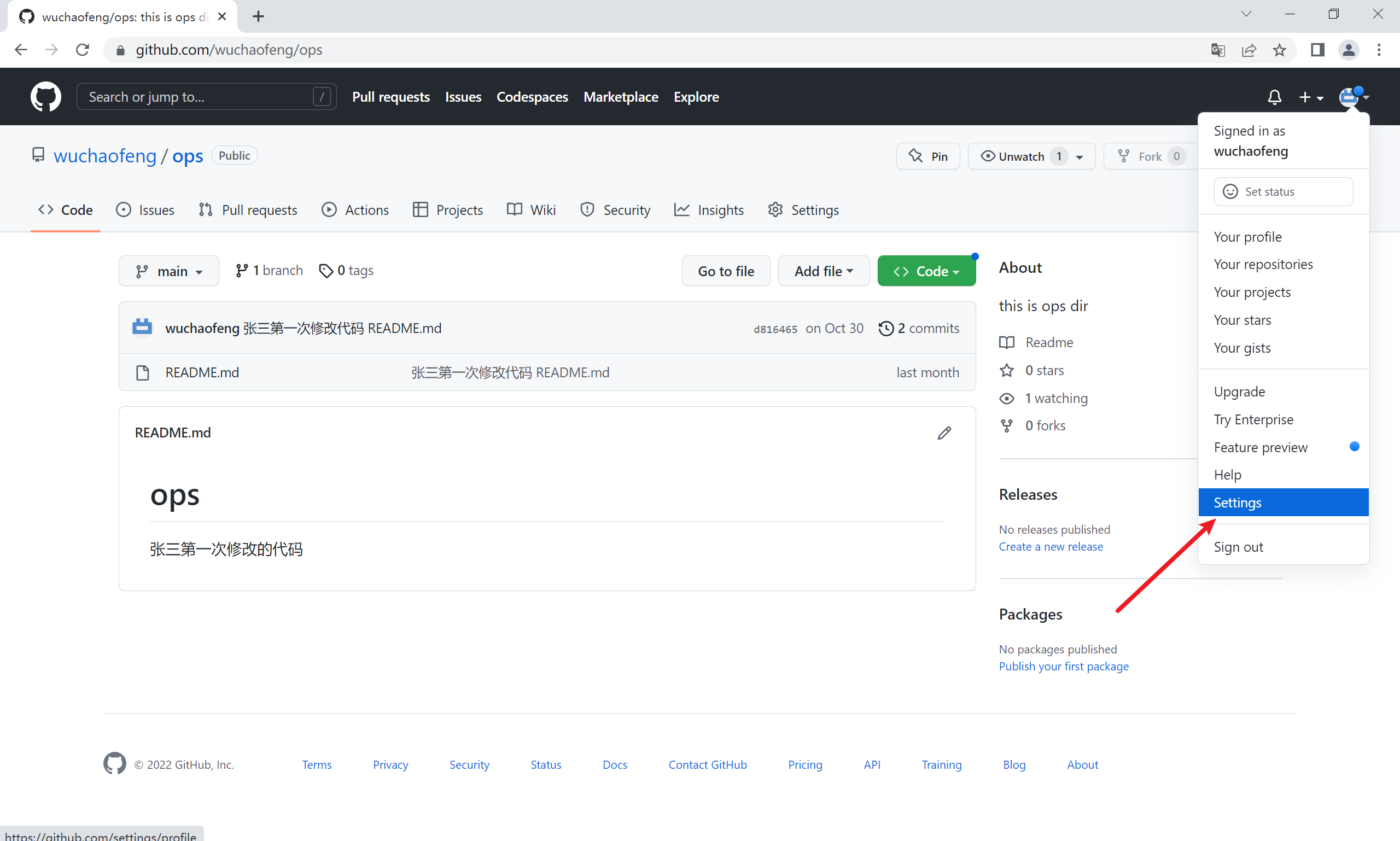
Task: Share this page icon in address bar
Action: (1249, 50)
